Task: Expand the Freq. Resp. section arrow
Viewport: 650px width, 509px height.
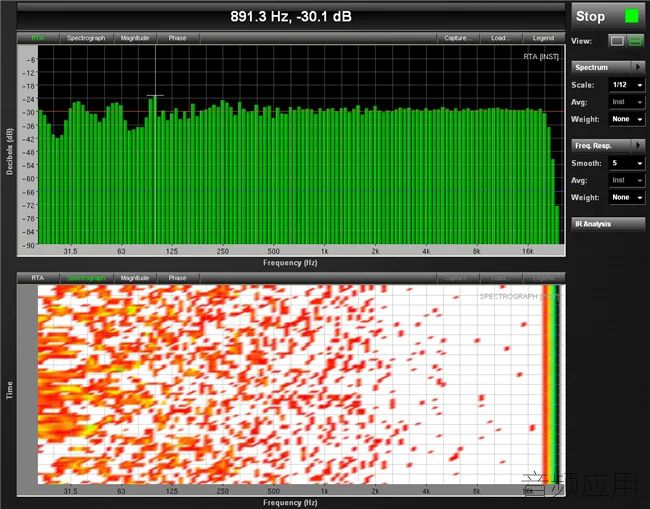Action: pos(638,145)
